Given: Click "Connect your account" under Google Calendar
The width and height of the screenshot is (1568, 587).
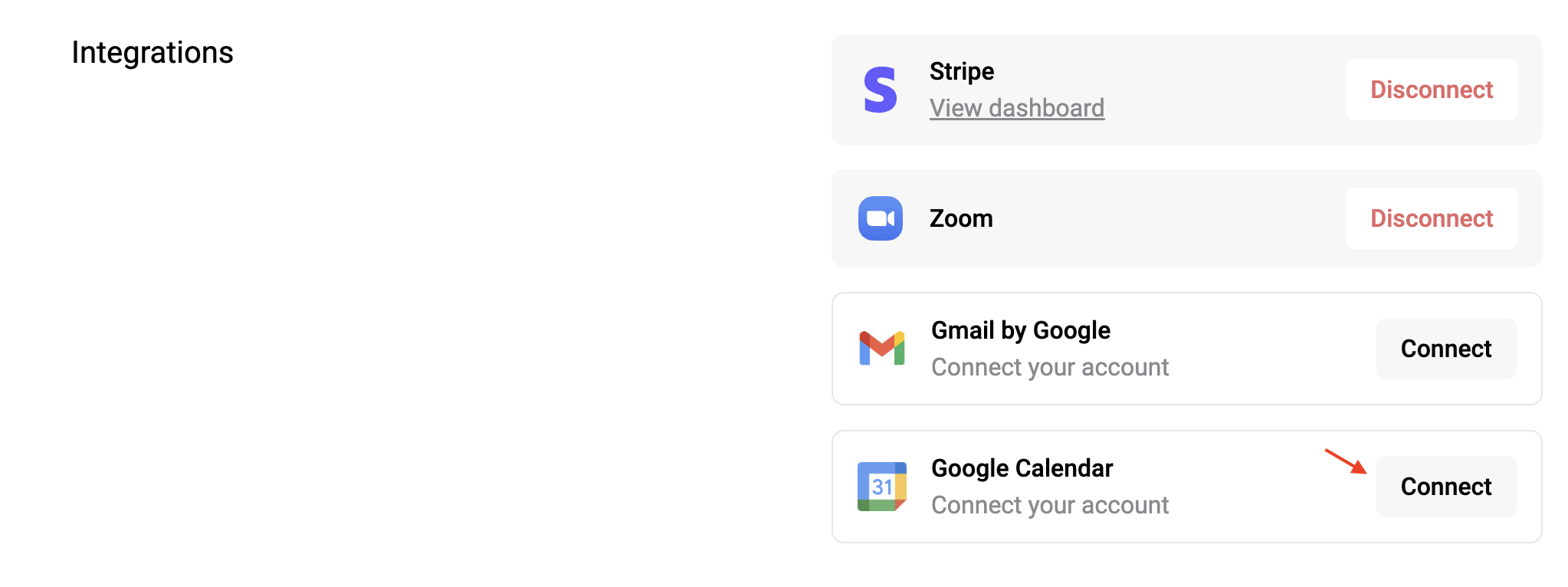Looking at the screenshot, I should click(x=1049, y=505).
